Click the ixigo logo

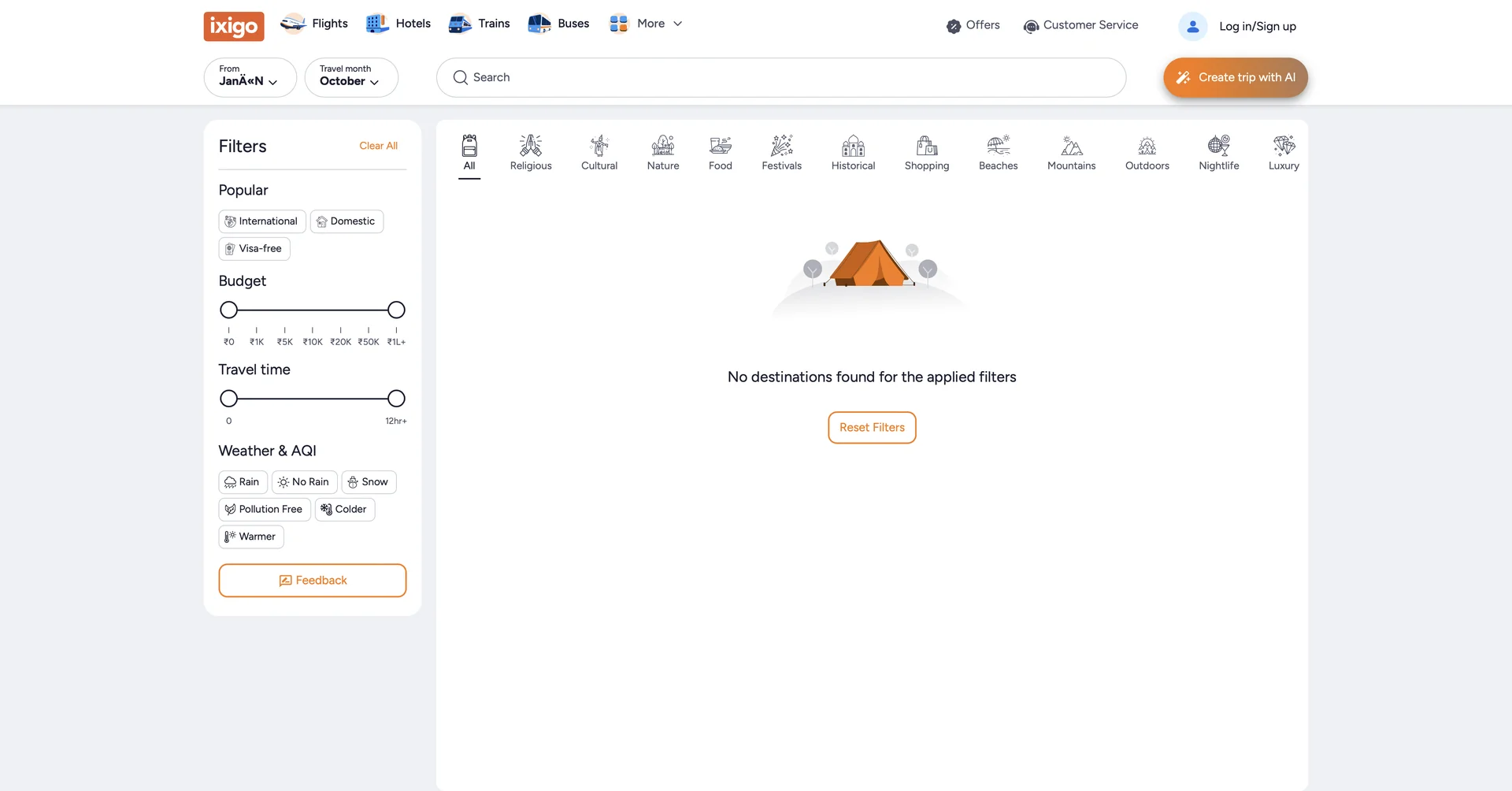click(x=234, y=26)
